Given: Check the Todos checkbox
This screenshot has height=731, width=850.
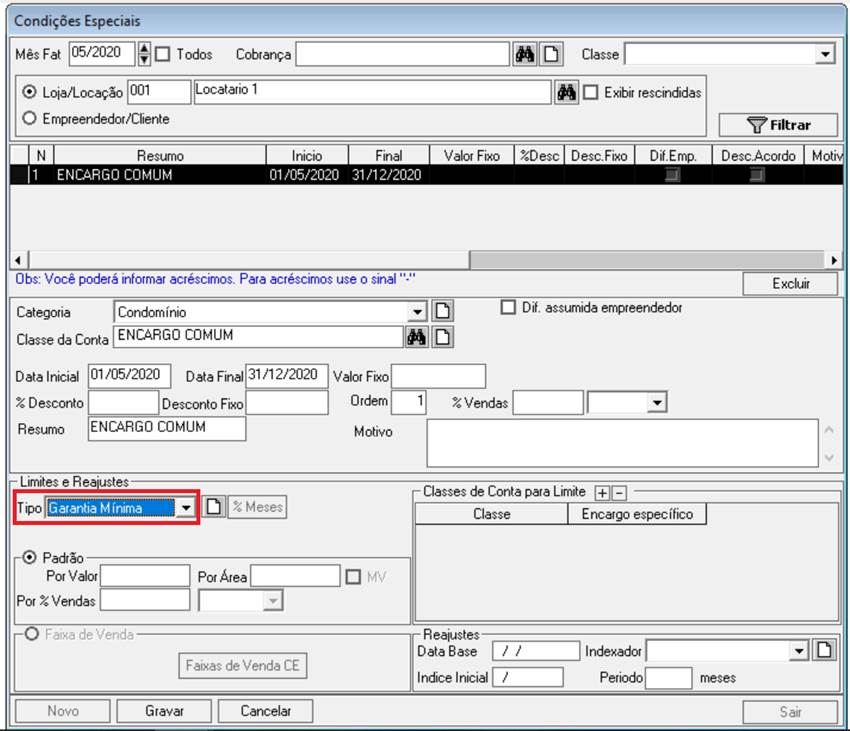Looking at the screenshot, I should (163, 54).
